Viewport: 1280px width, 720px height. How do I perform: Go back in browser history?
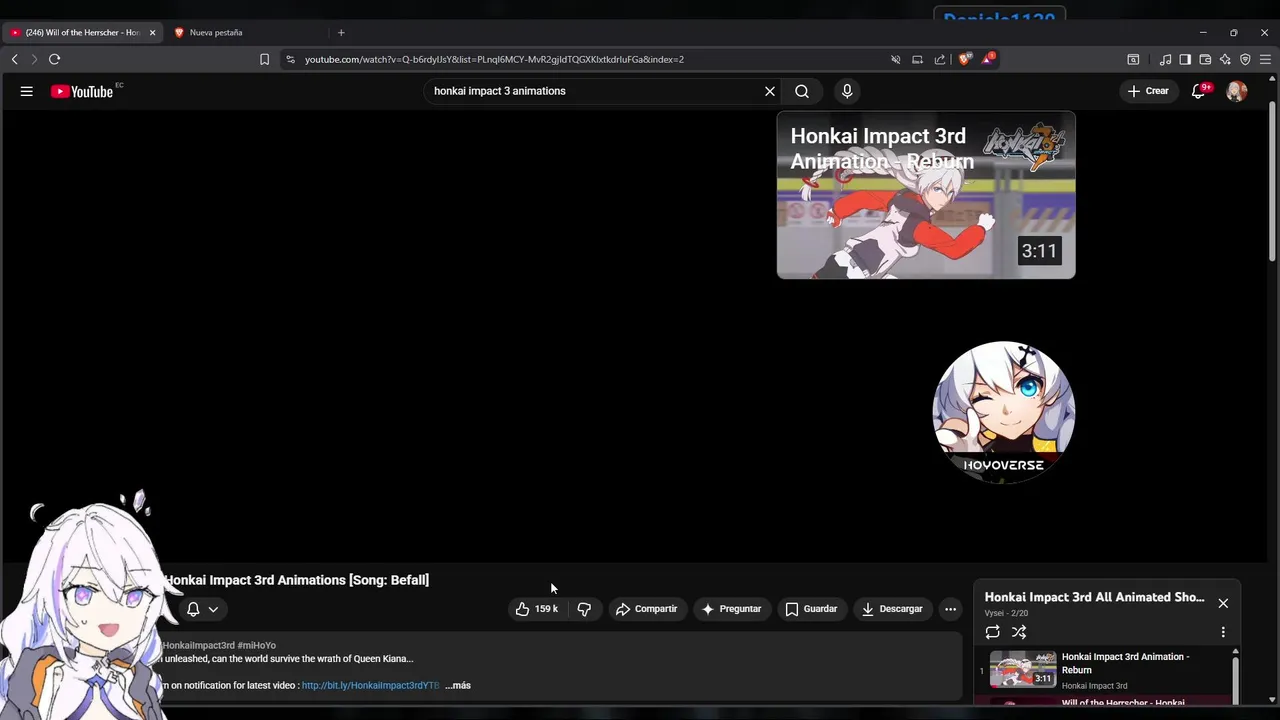(x=15, y=59)
